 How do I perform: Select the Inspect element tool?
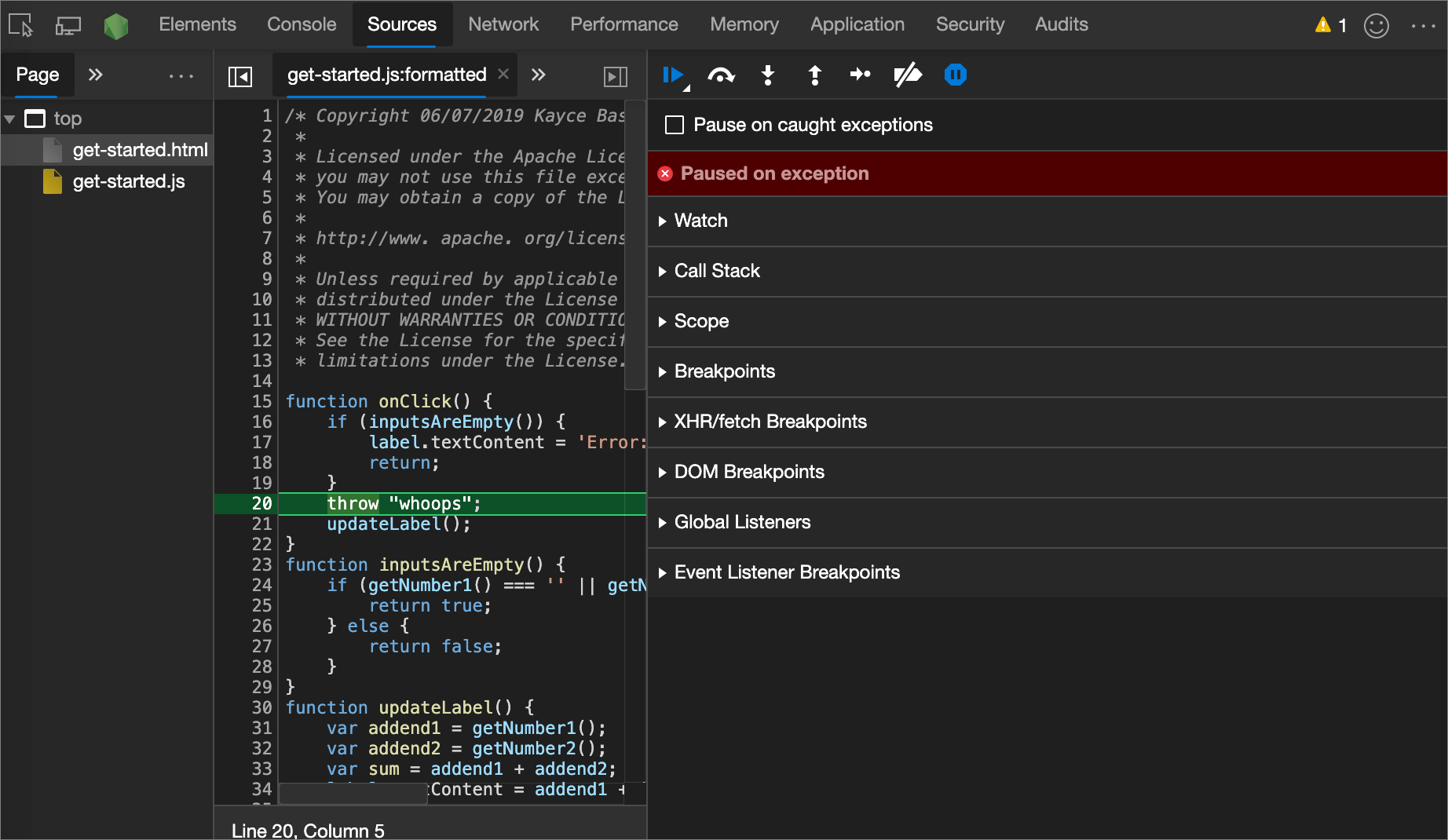click(20, 24)
